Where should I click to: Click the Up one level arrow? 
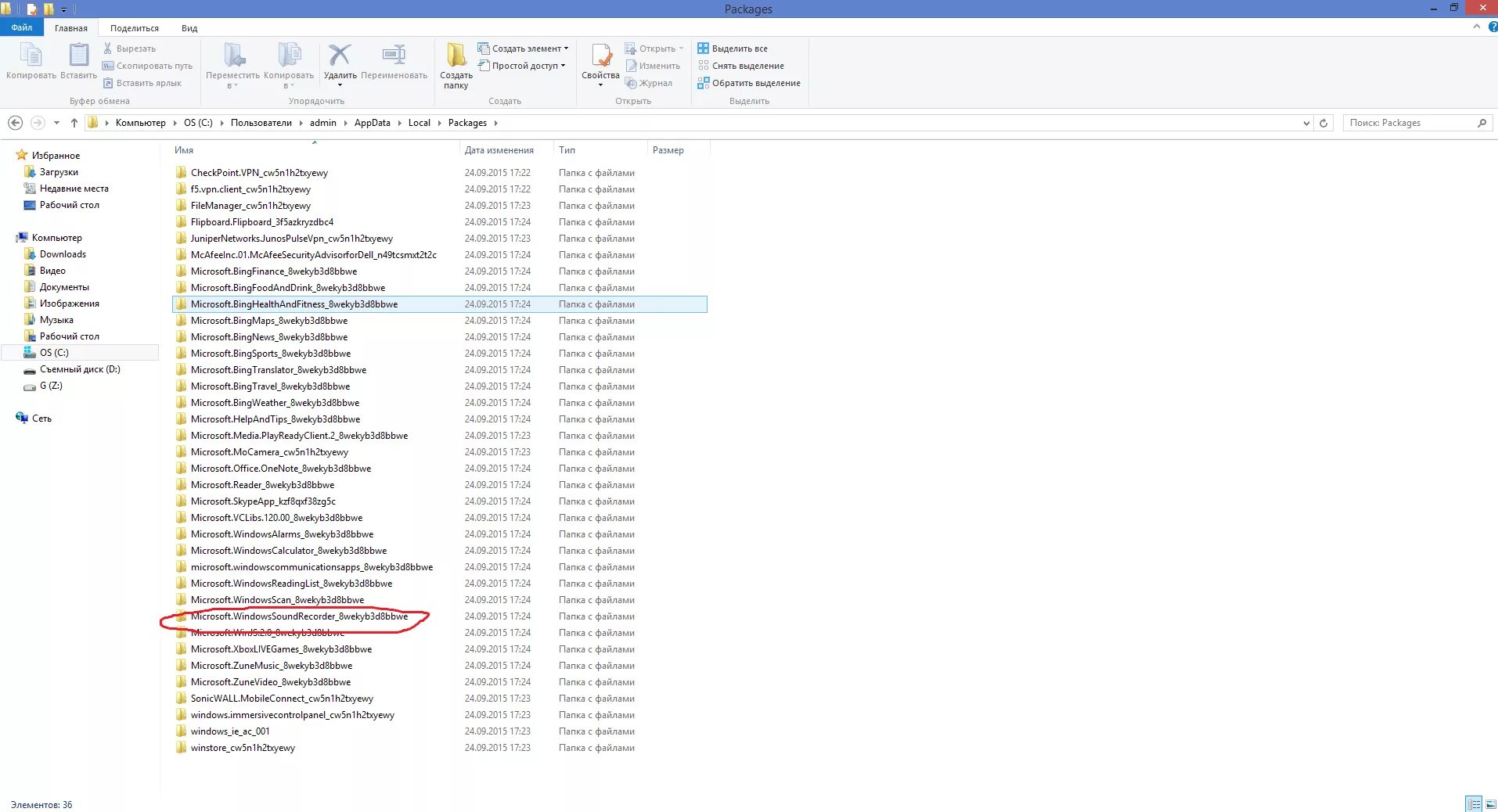coord(74,123)
